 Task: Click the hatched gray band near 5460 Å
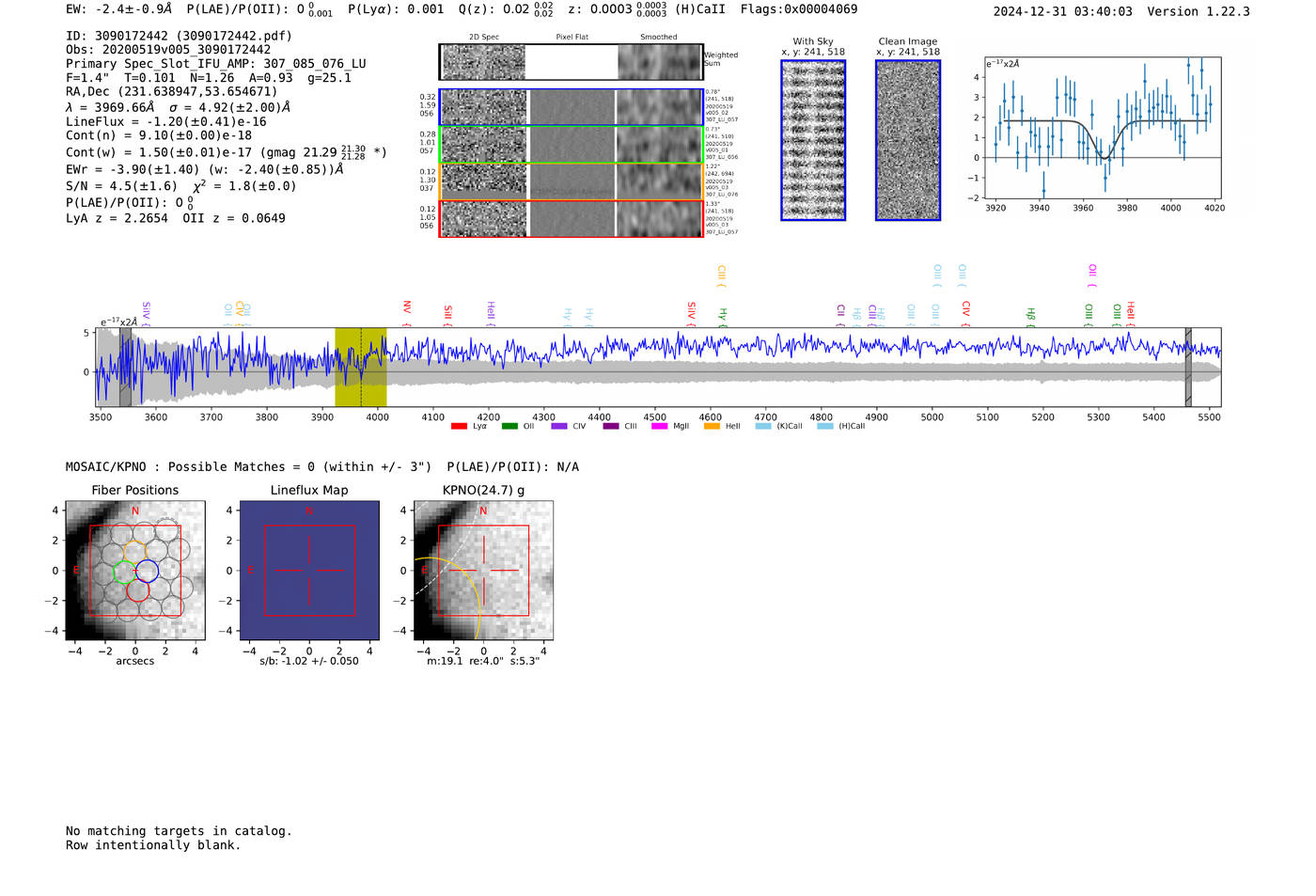click(x=1188, y=368)
